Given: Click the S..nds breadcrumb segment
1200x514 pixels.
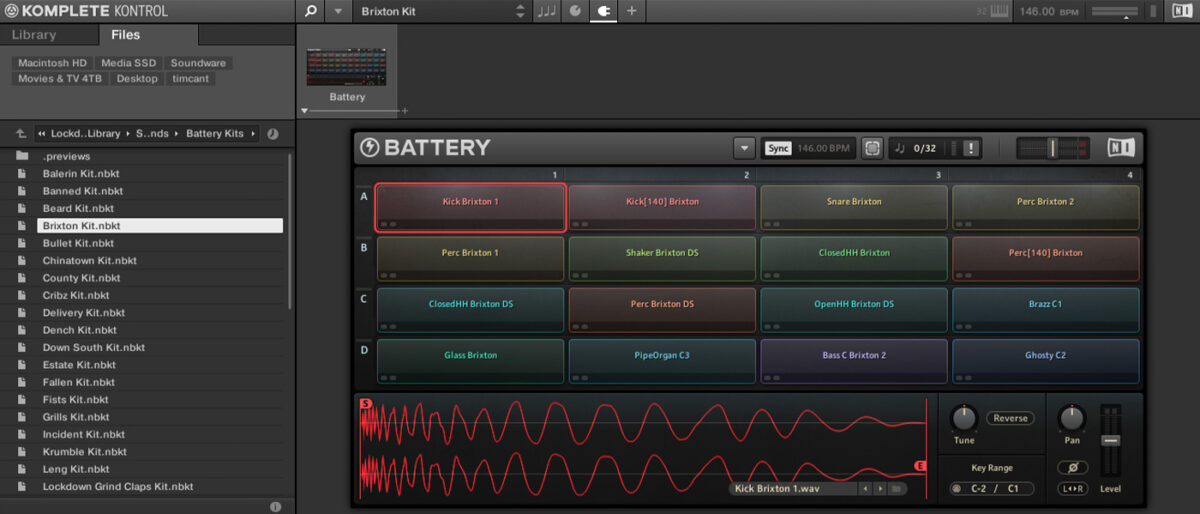Looking at the screenshot, I should 153,133.
